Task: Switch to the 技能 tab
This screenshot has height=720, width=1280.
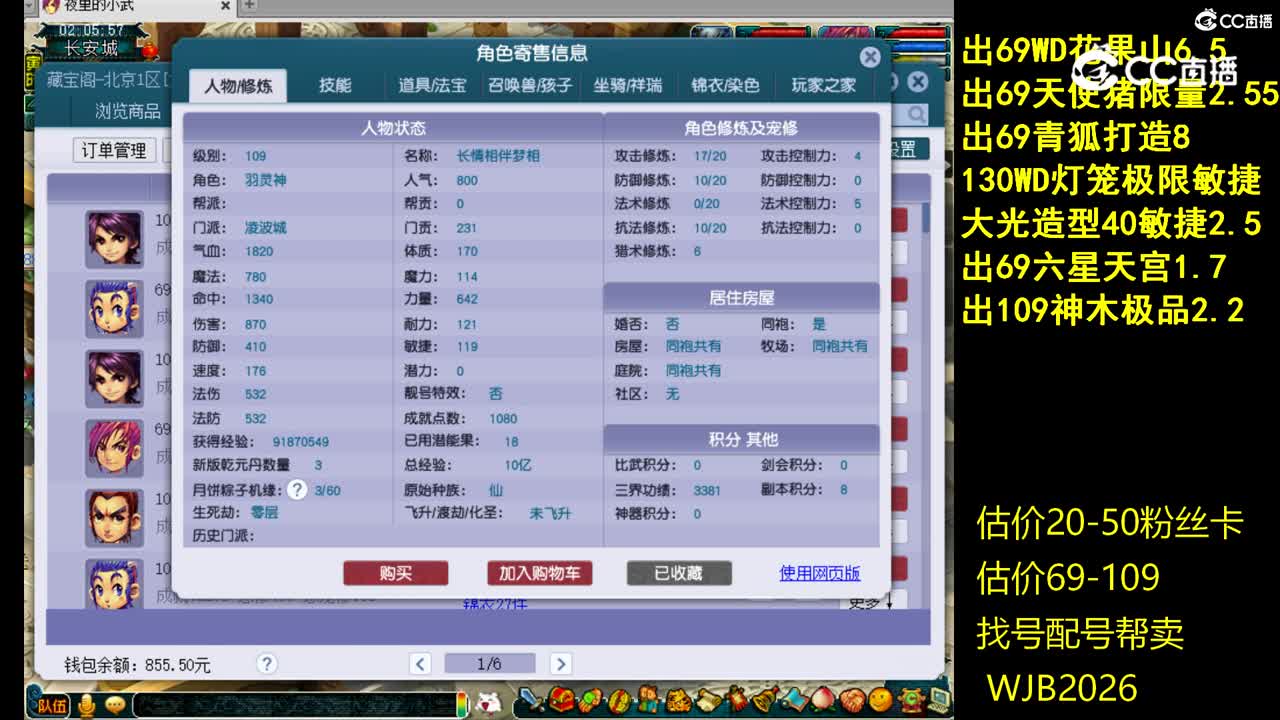Action: (x=335, y=85)
